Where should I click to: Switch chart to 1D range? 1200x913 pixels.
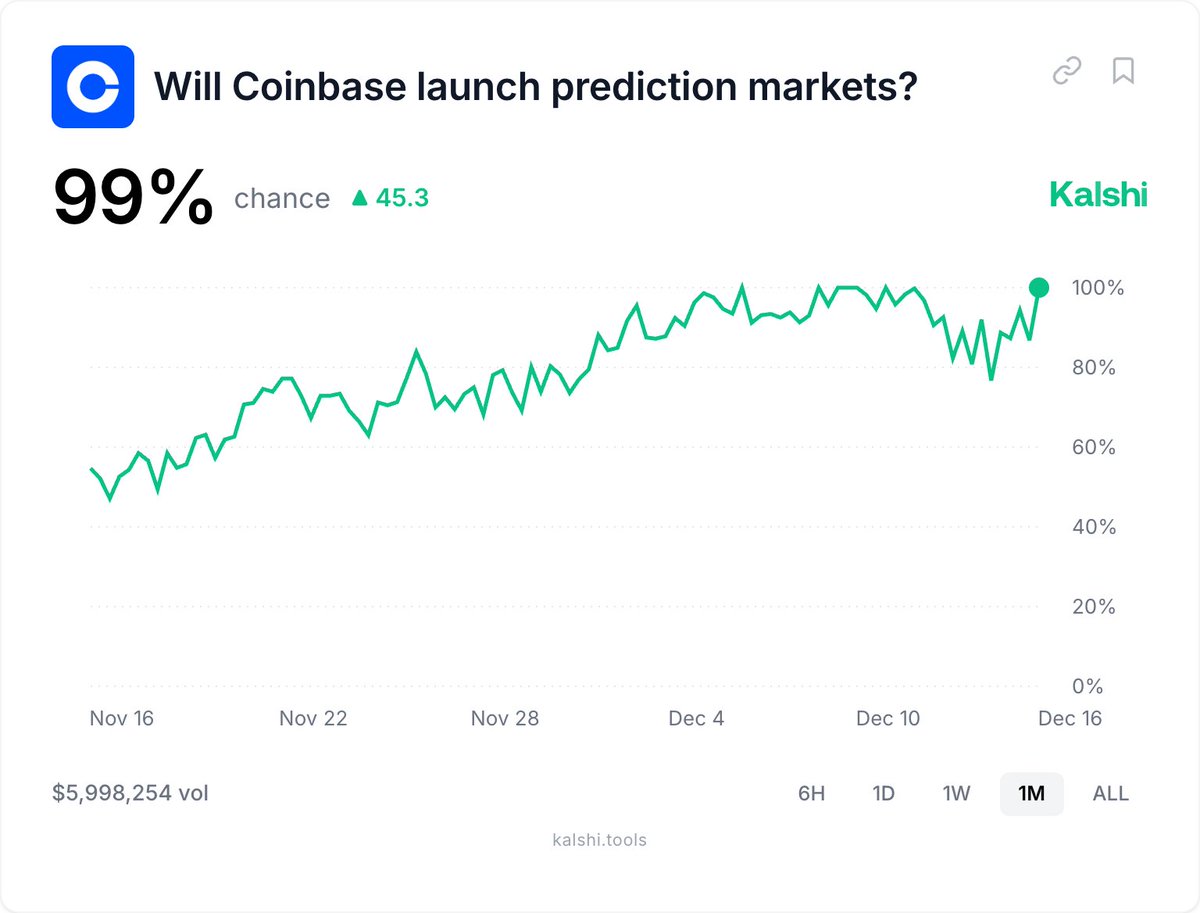tap(884, 794)
